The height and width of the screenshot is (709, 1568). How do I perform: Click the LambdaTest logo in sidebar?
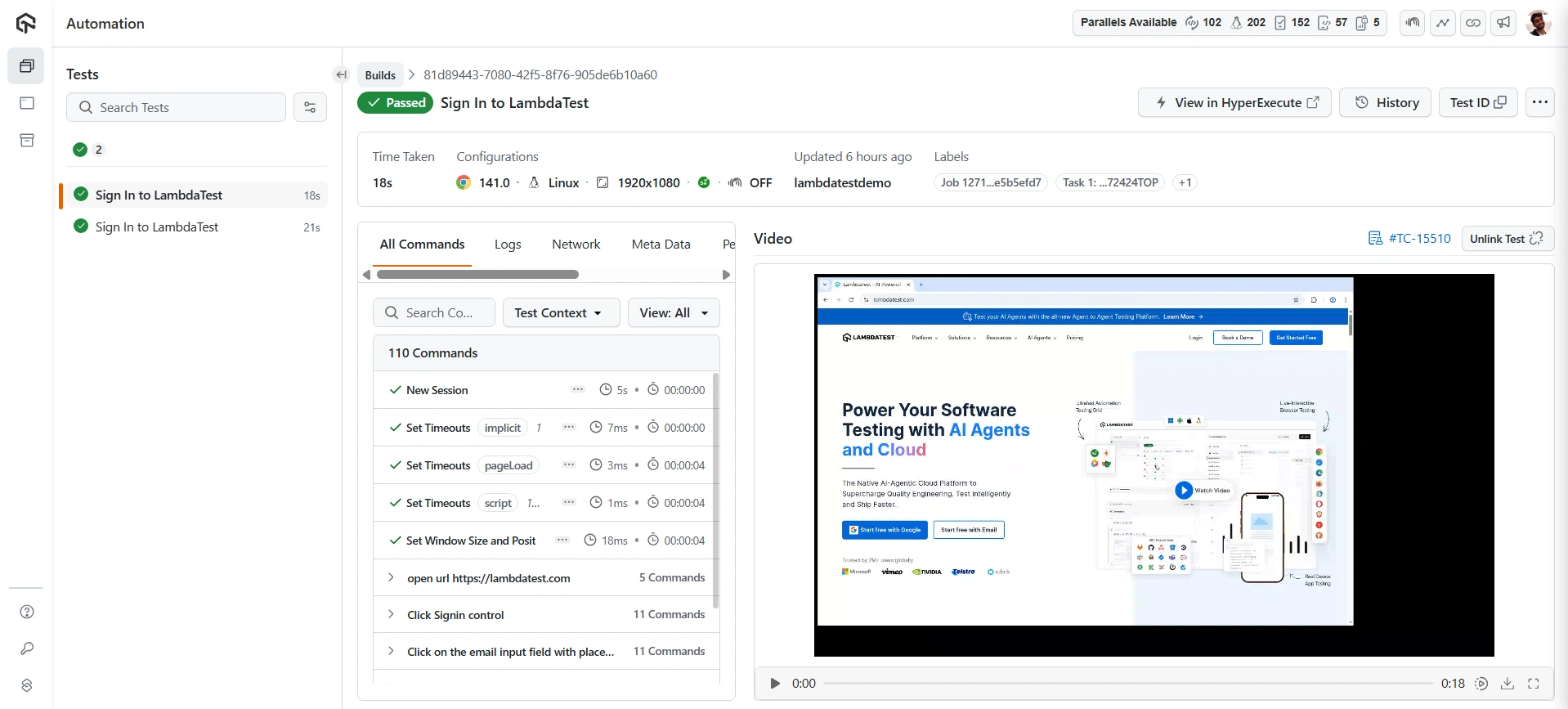26,23
